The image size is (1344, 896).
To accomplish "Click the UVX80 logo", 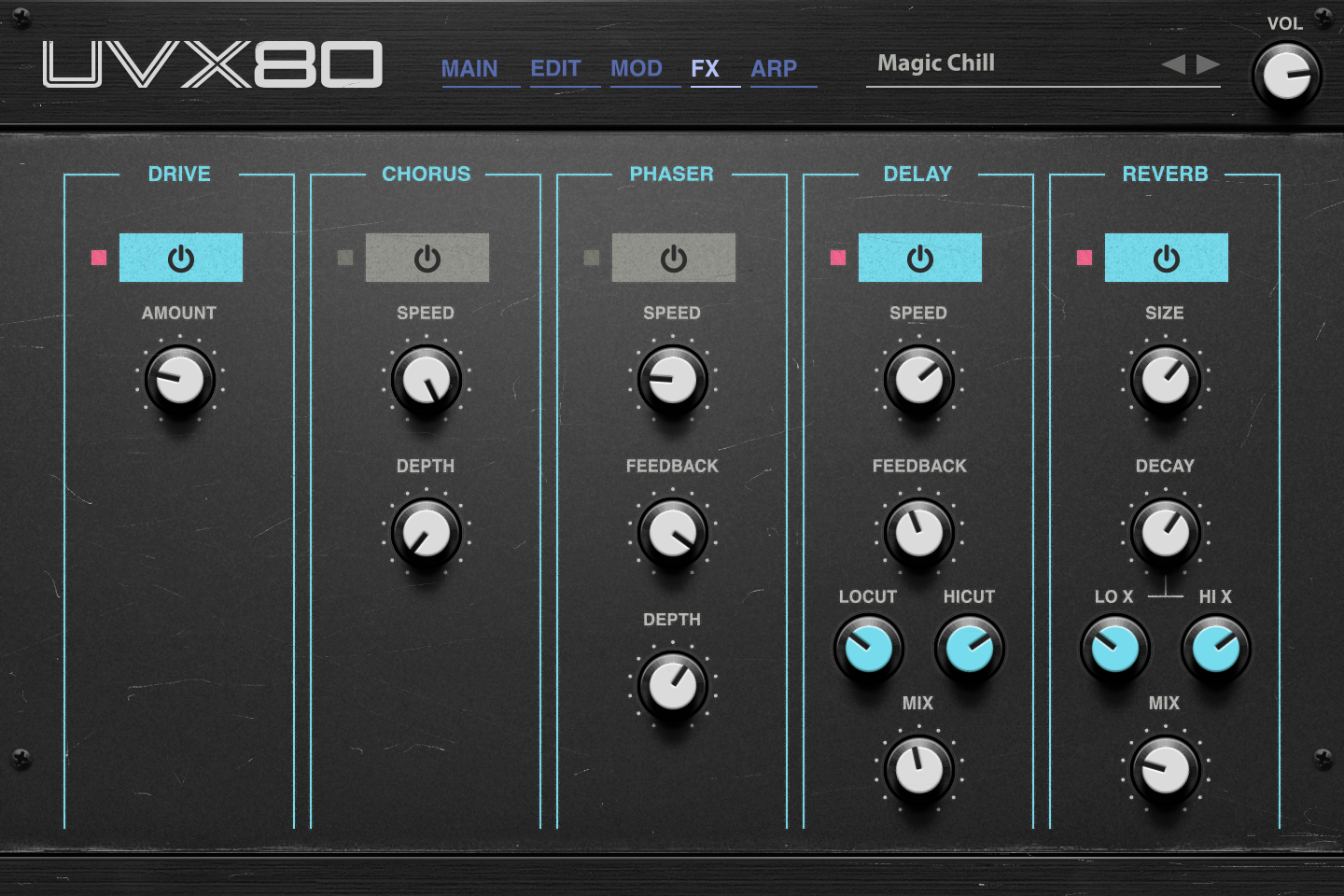I will click(213, 64).
